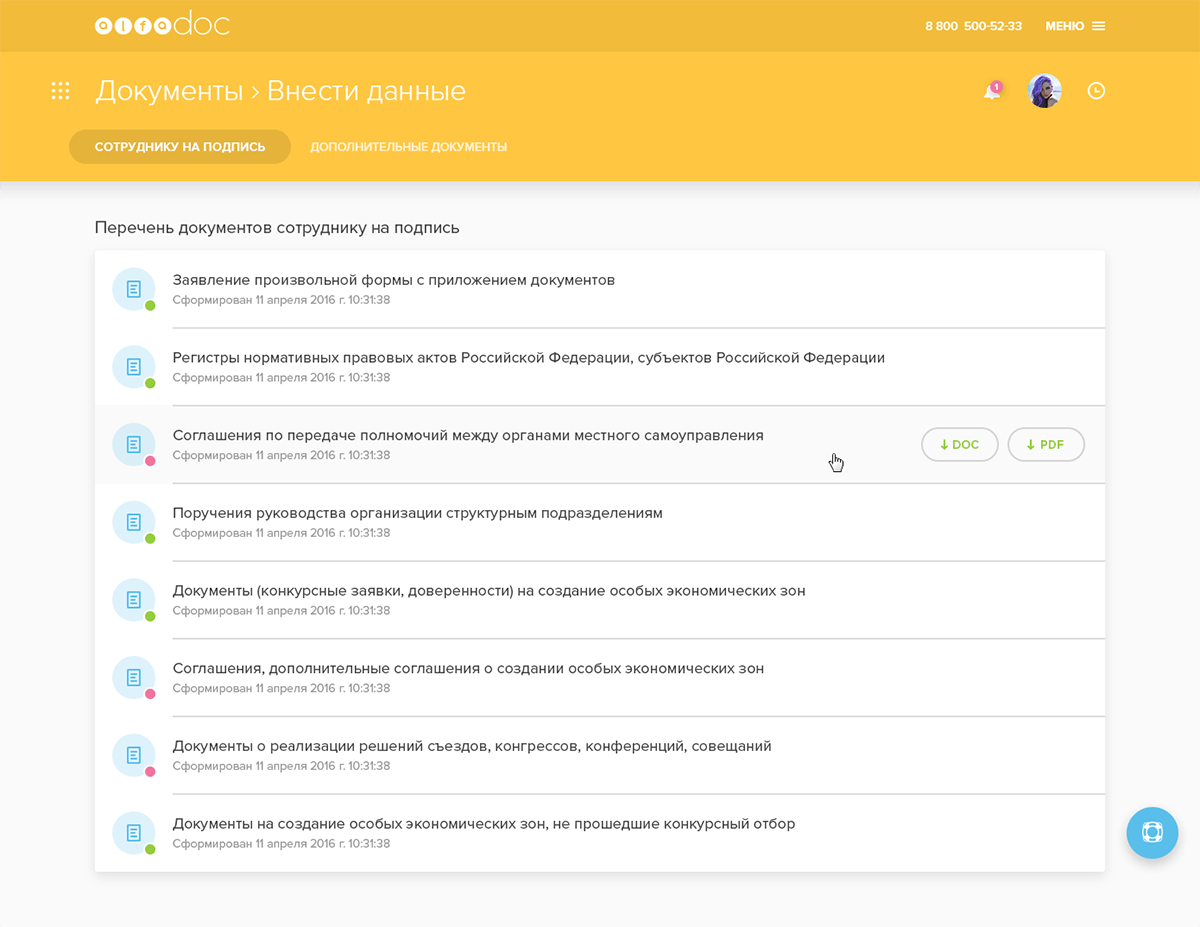Click the alfadoc logo

click(162, 25)
